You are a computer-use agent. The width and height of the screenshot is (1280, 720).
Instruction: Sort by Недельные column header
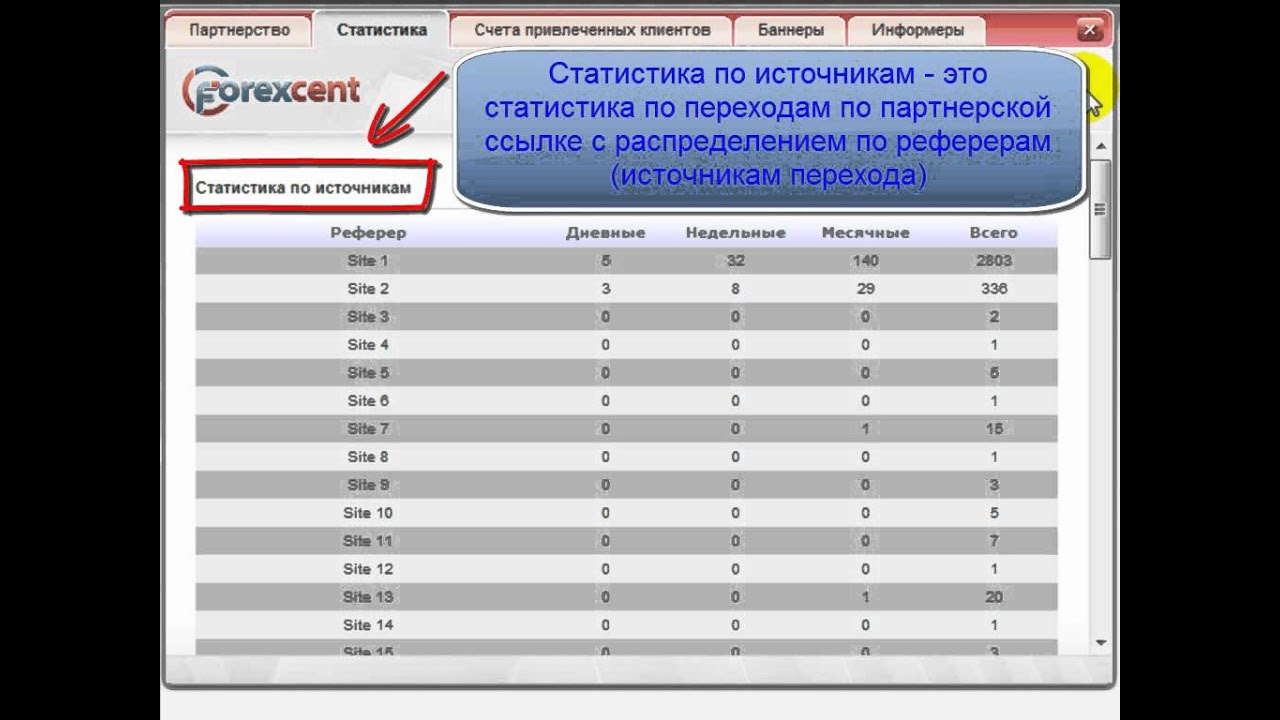tap(735, 233)
